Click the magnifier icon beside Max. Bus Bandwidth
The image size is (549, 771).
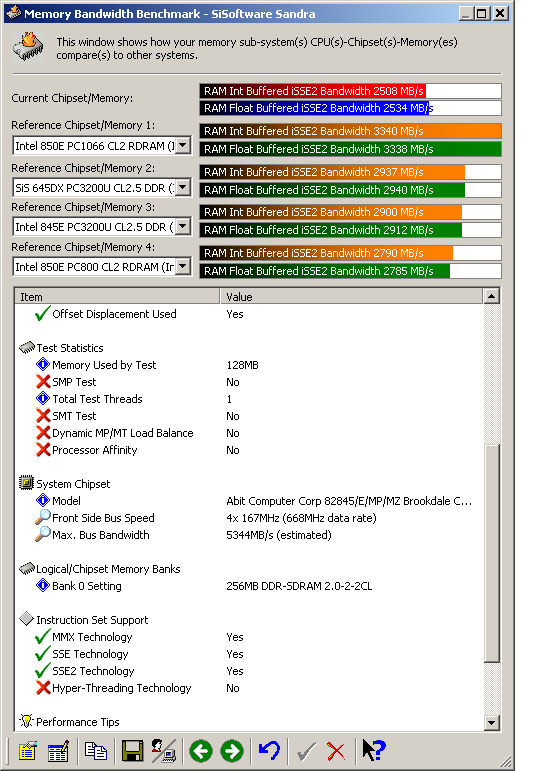point(43,534)
